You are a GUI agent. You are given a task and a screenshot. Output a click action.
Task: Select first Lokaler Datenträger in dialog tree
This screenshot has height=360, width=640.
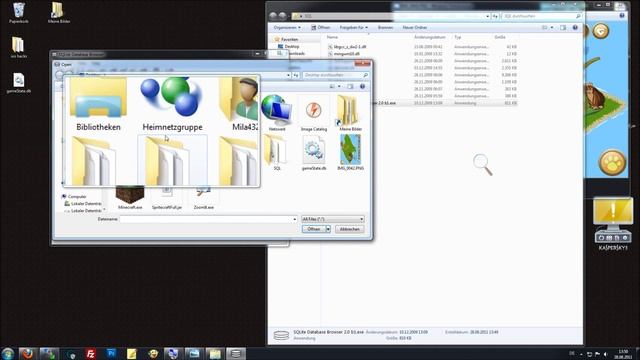(83, 203)
